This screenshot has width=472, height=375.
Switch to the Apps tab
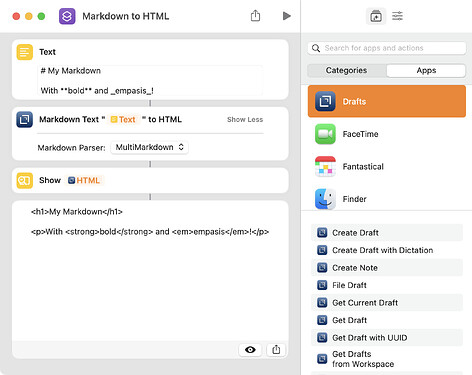click(x=426, y=70)
